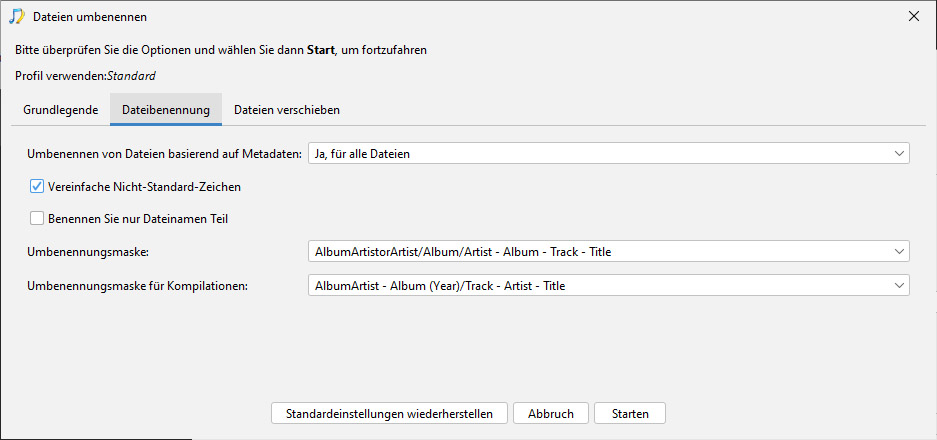
Task: Open the Umbenennungsmaske dropdown arrow
Action: pos(899,252)
